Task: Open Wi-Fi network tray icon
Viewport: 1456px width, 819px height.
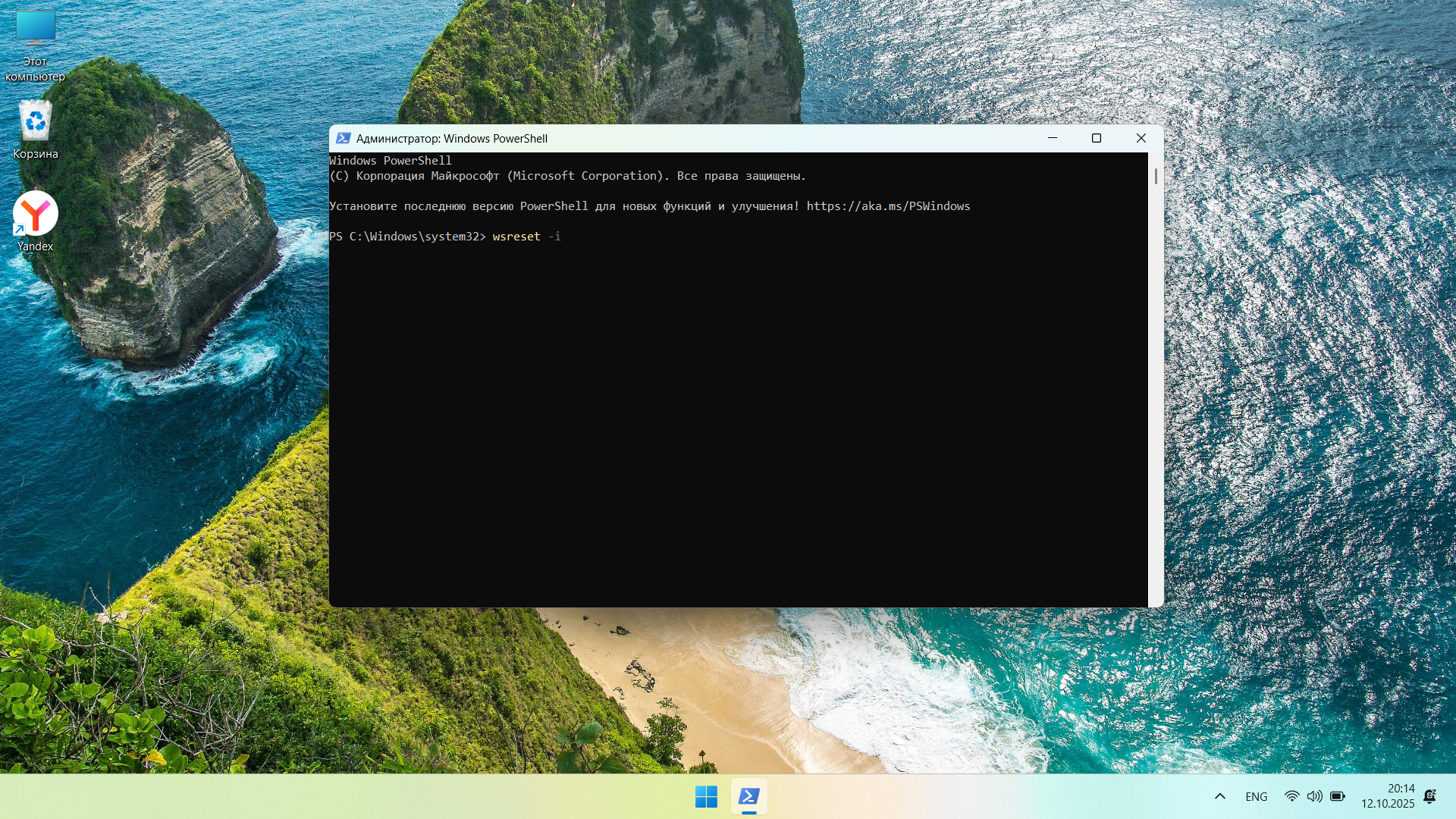Action: [x=1291, y=796]
